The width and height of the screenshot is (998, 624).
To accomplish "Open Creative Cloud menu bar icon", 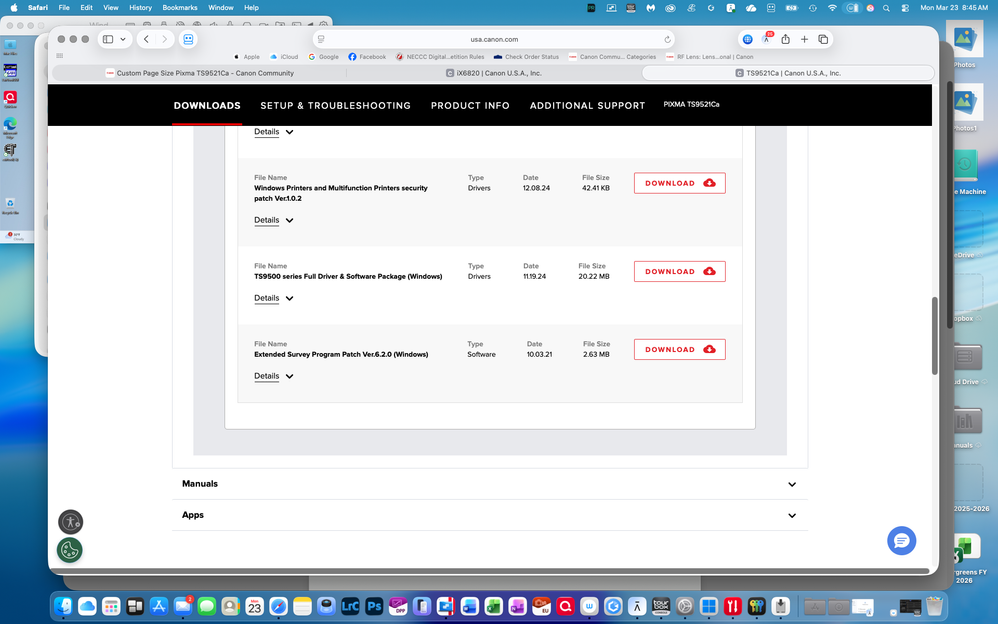I will coord(670,8).
